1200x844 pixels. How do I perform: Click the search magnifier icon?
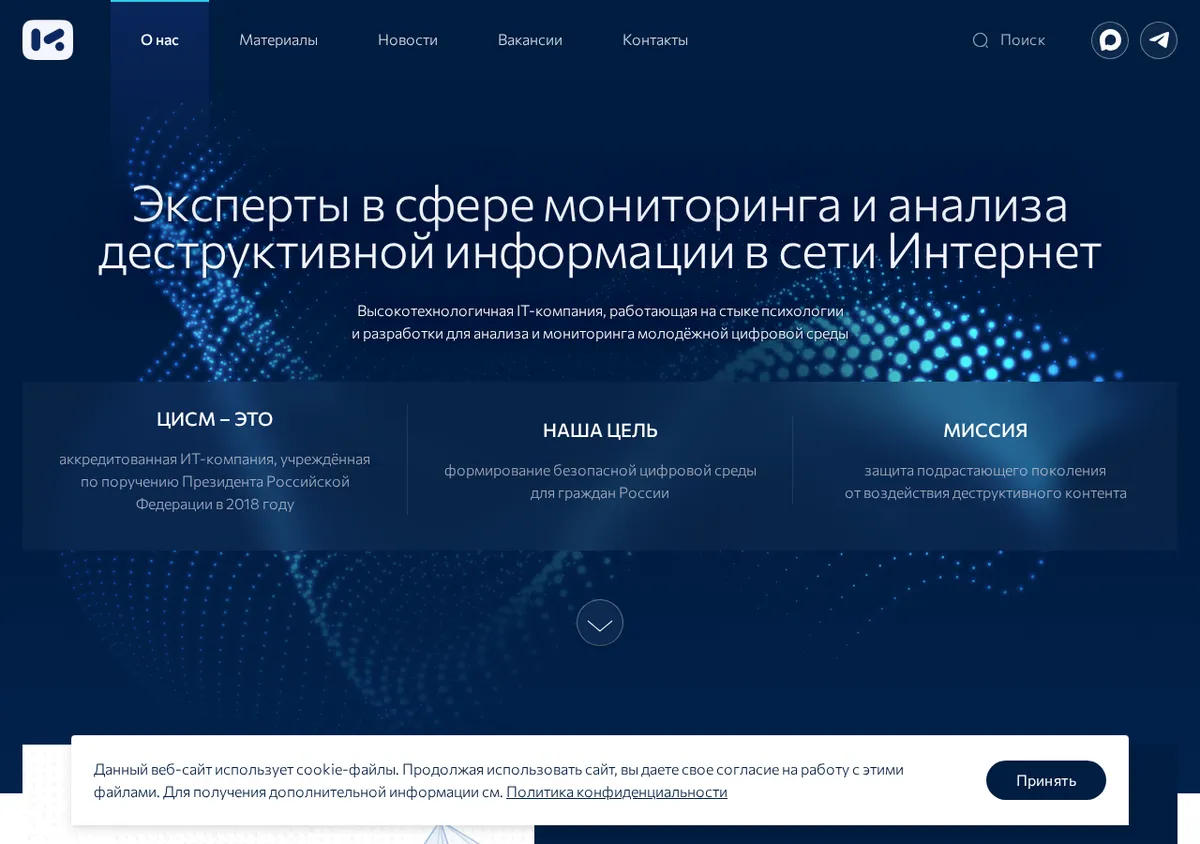tap(980, 40)
